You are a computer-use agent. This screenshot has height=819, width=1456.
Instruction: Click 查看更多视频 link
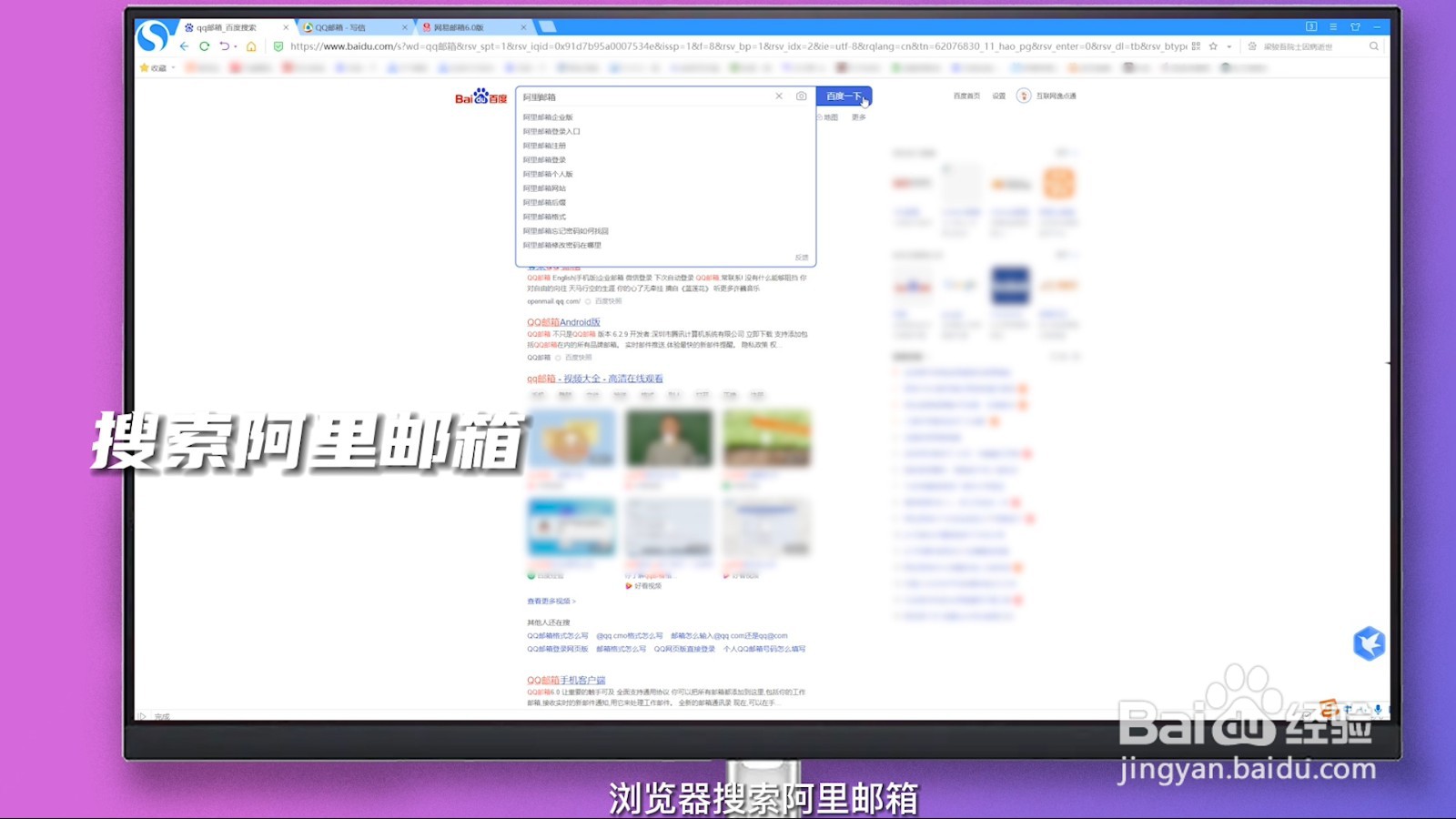[551, 602]
